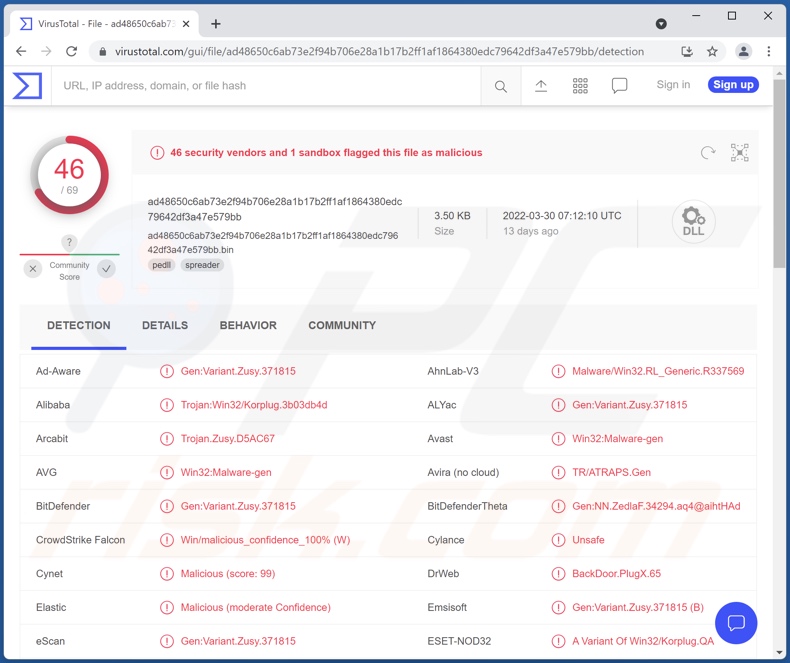The image size is (790, 663).
Task: Vote harmless with community check mark
Action: [107, 269]
